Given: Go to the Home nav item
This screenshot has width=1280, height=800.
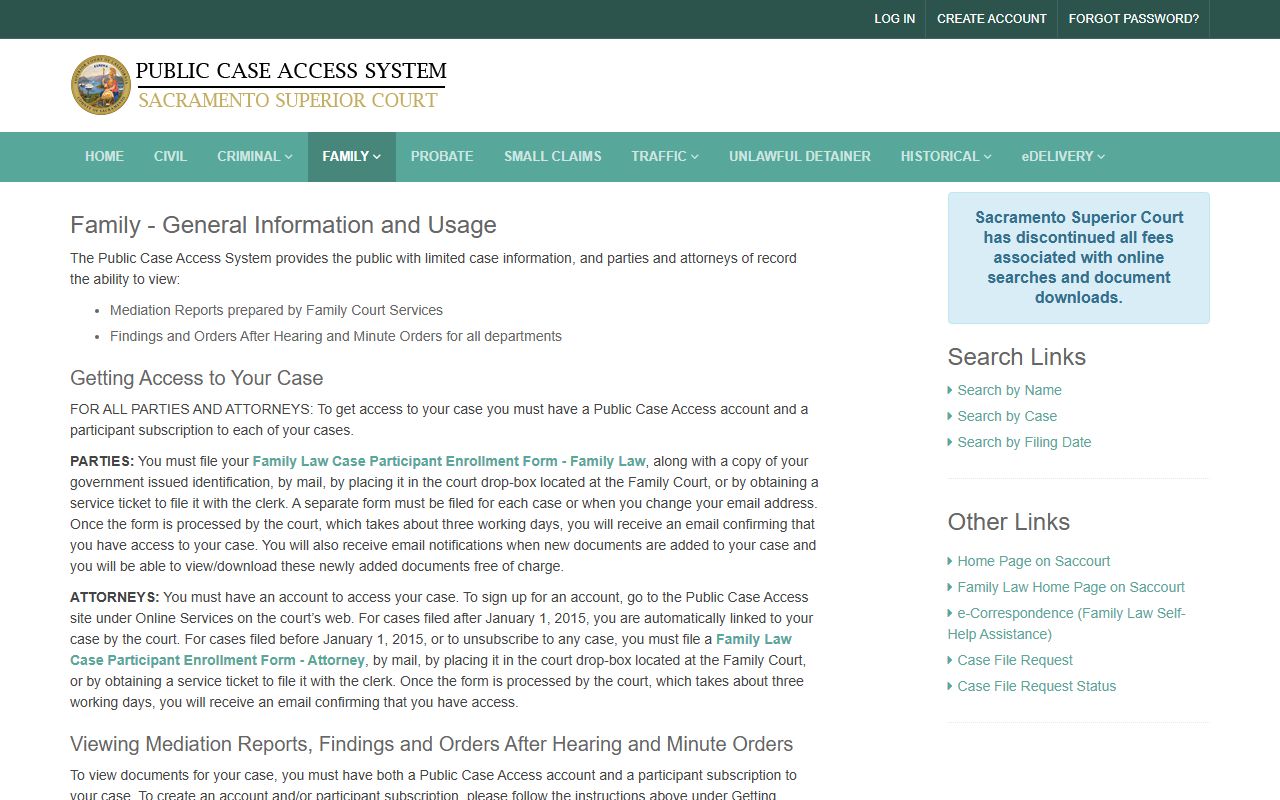Looking at the screenshot, I should coord(104,156).
